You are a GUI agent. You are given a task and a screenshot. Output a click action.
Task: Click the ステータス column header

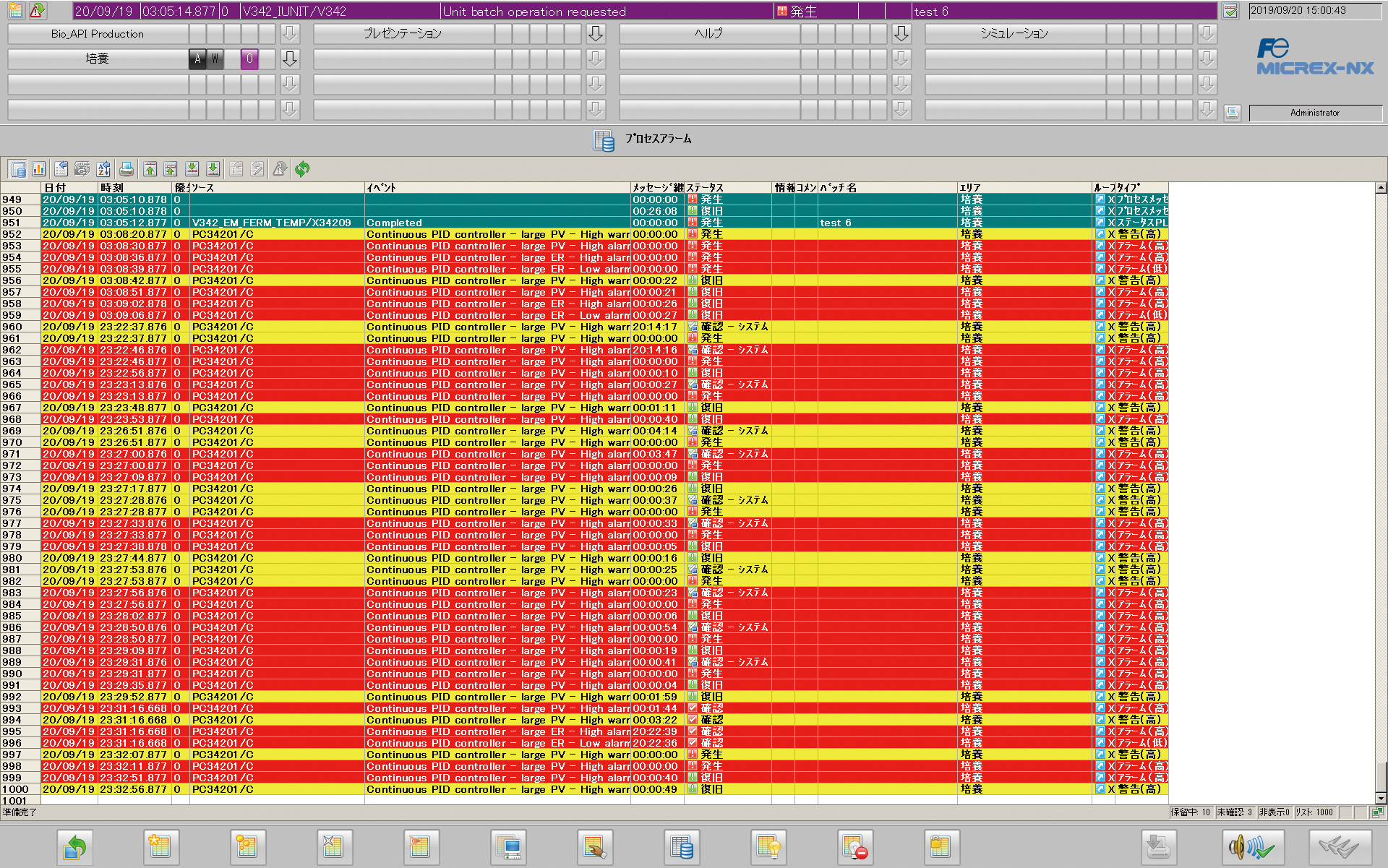tap(728, 188)
